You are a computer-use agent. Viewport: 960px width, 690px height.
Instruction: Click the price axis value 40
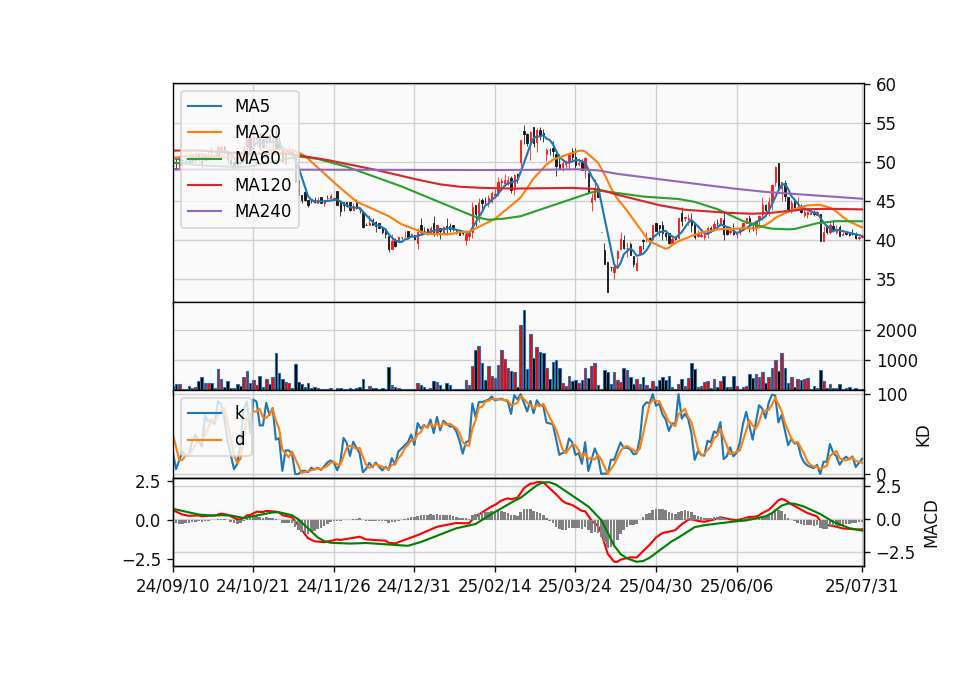pos(885,241)
